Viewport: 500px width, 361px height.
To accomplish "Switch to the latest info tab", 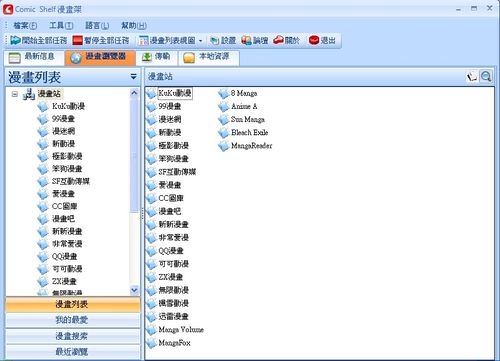I will pyautogui.click(x=34, y=57).
